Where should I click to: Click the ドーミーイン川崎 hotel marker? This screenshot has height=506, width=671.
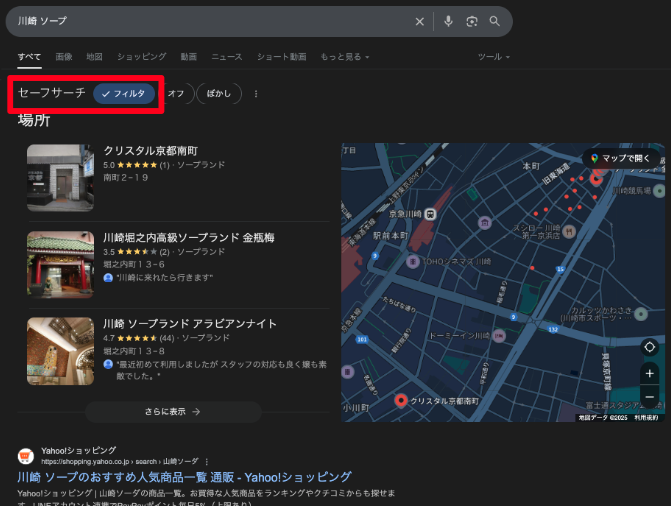tap(499, 336)
